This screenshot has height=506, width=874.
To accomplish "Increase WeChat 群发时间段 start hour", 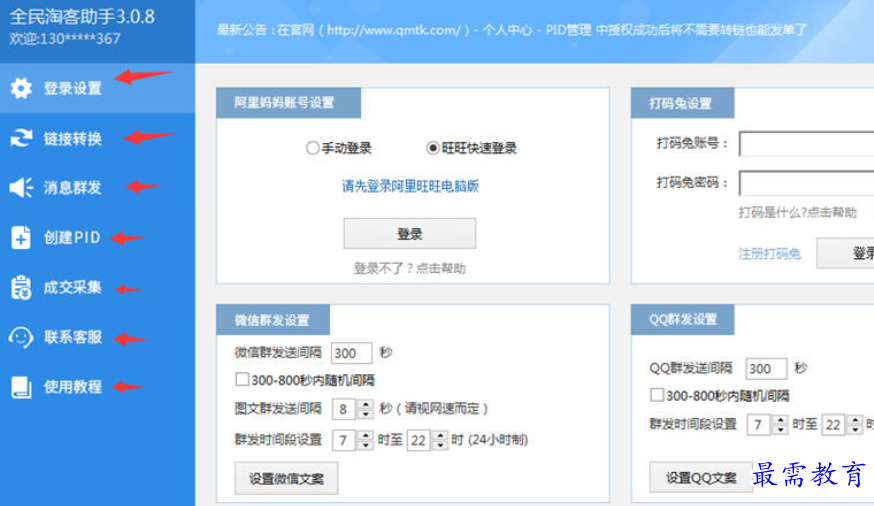I will click(x=366, y=436).
